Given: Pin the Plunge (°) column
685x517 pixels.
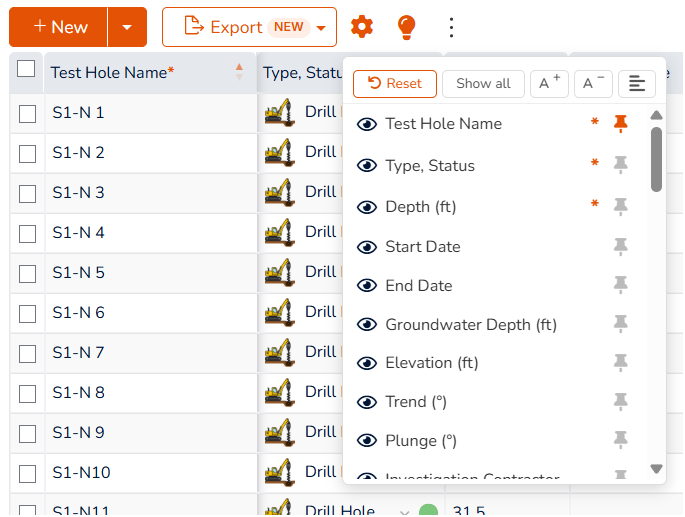Looking at the screenshot, I should [x=620, y=440].
